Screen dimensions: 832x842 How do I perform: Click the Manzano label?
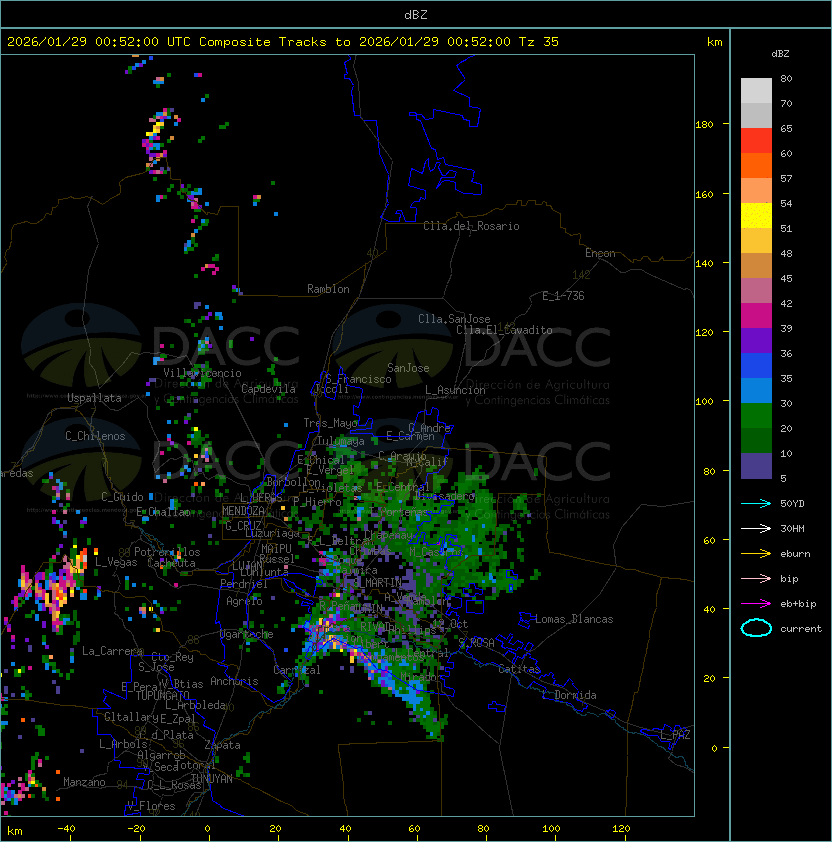pyautogui.click(x=84, y=782)
